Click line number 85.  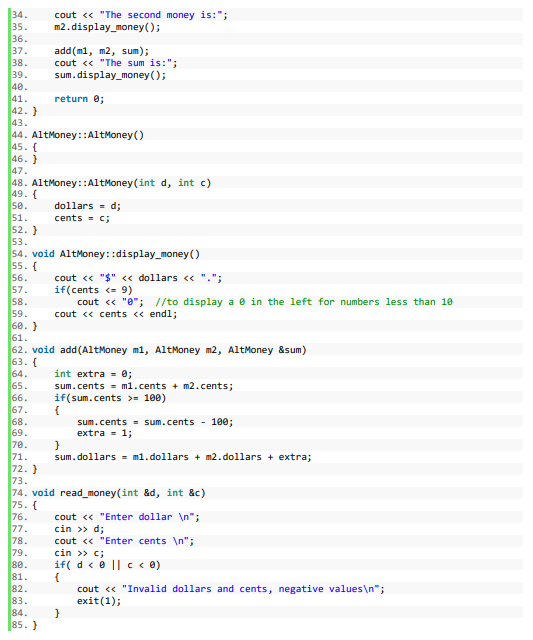pos(20,625)
